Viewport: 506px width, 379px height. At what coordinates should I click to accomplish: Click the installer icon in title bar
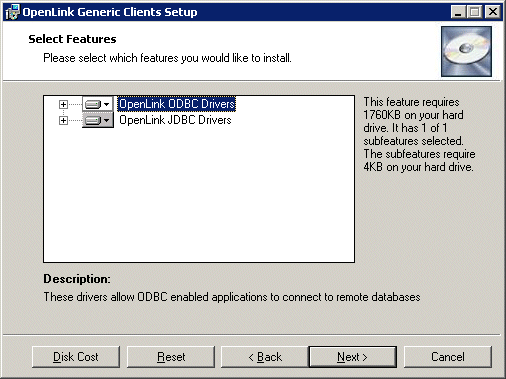click(x=12, y=12)
